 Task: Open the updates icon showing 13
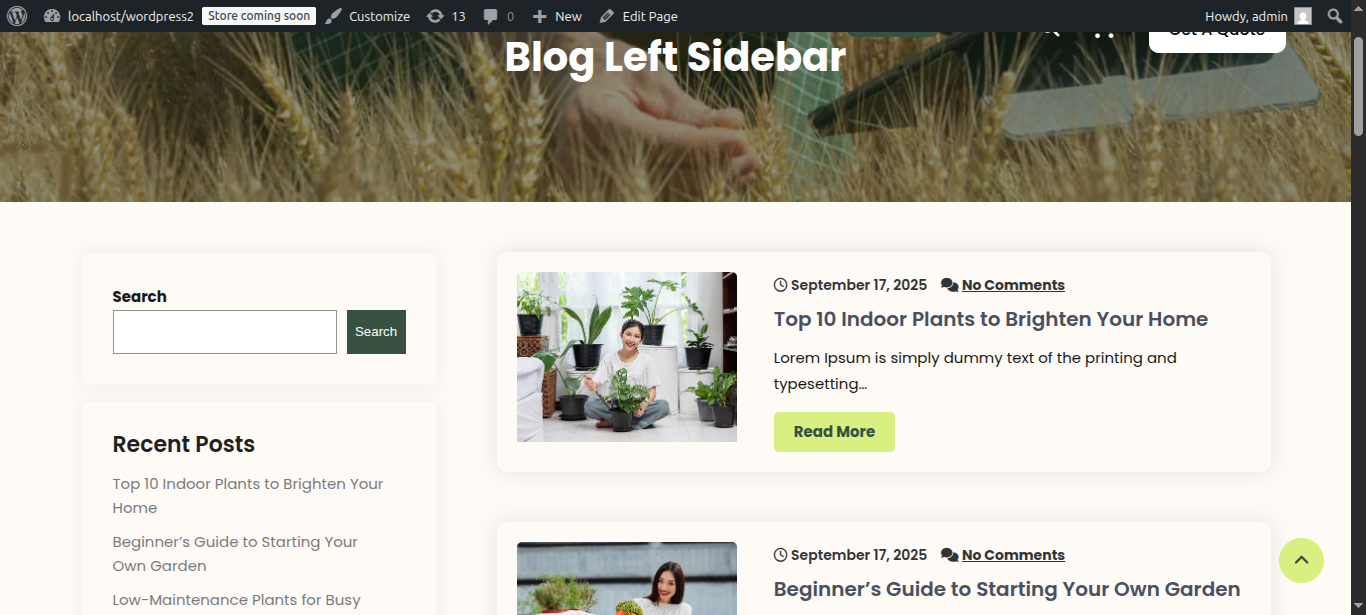tap(435, 16)
